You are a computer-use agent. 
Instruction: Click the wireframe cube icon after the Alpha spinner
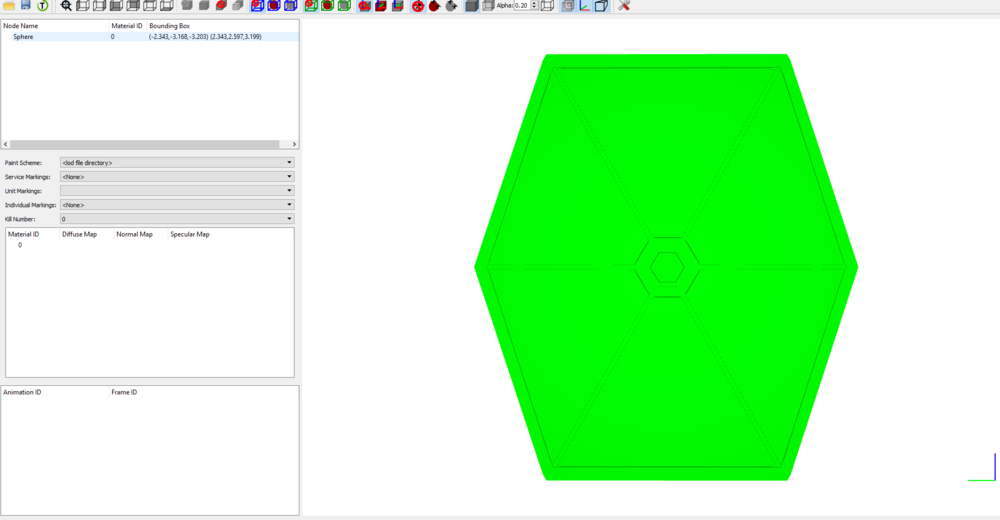pos(547,6)
